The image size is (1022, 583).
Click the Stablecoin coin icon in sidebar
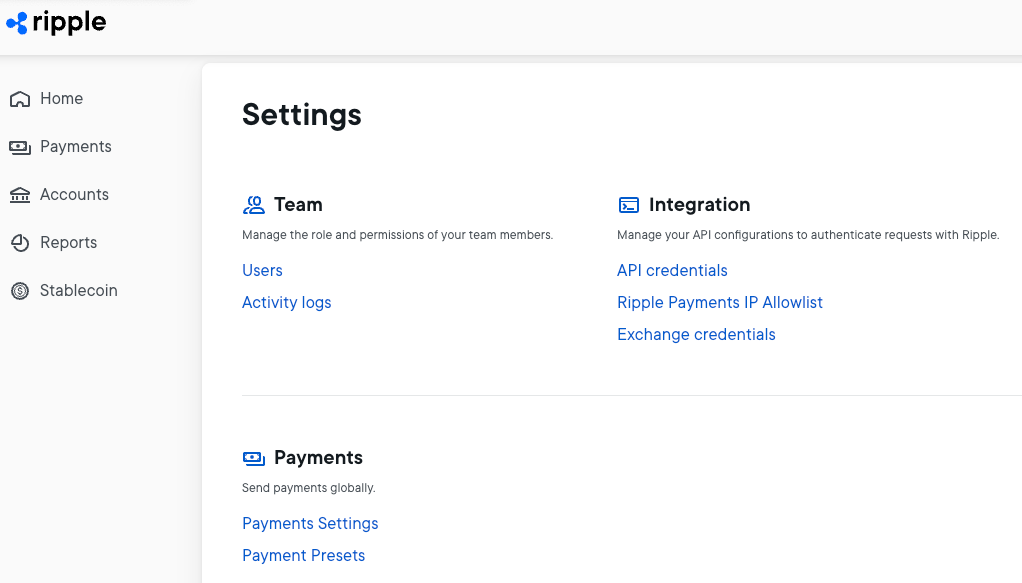19,291
